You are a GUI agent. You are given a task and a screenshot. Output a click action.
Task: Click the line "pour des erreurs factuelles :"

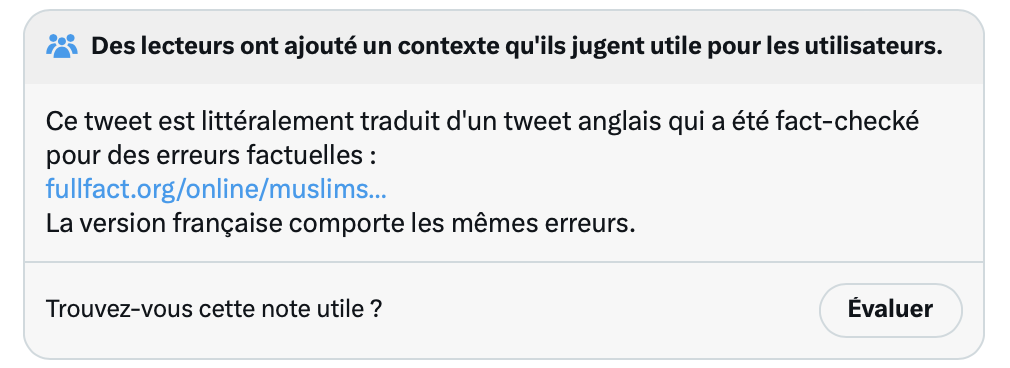pos(211,155)
